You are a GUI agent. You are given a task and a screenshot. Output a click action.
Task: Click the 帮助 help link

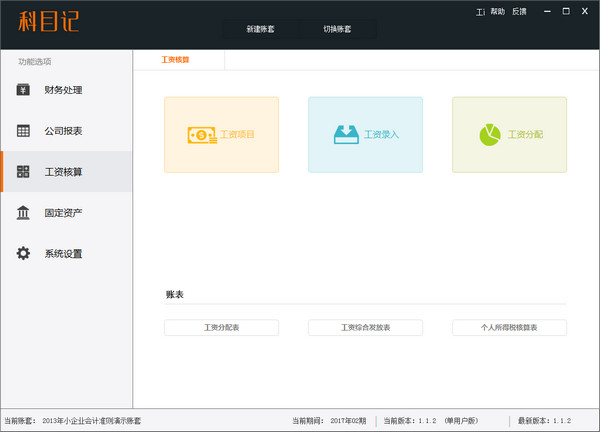click(497, 12)
